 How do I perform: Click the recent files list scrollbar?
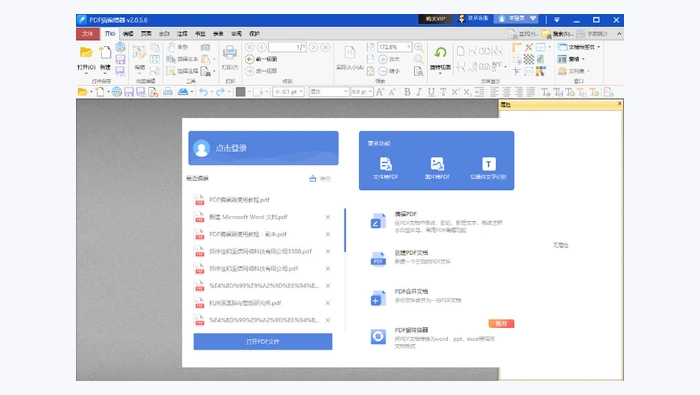pos(345,230)
